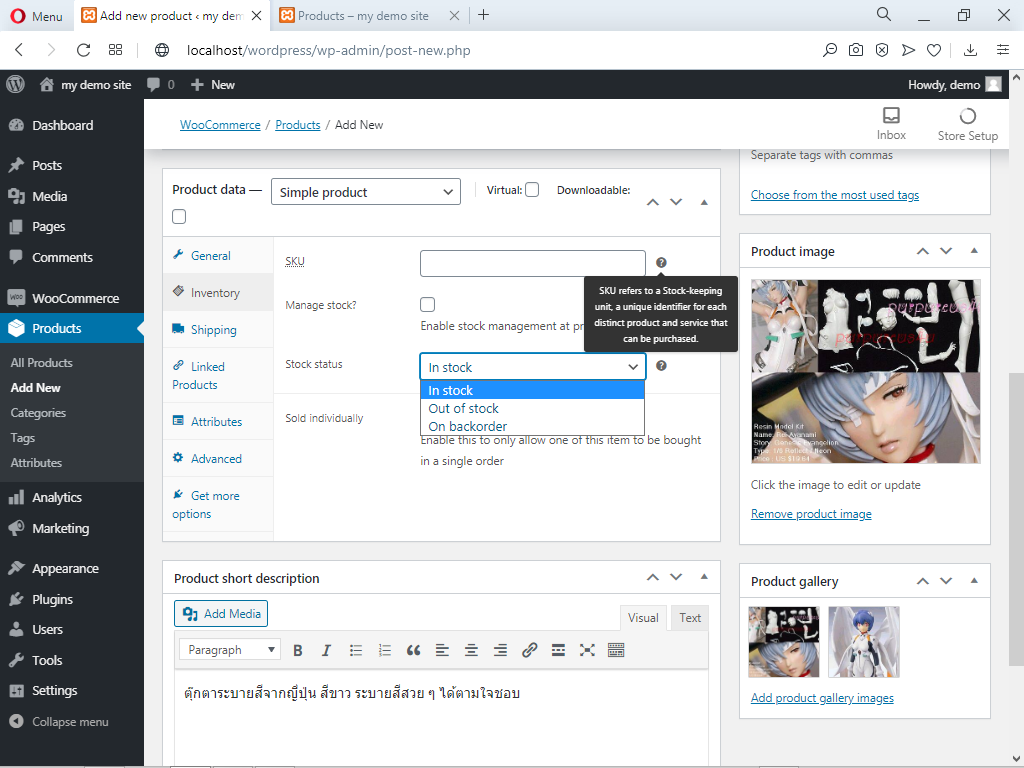Click the Stock status help icon

point(661,366)
